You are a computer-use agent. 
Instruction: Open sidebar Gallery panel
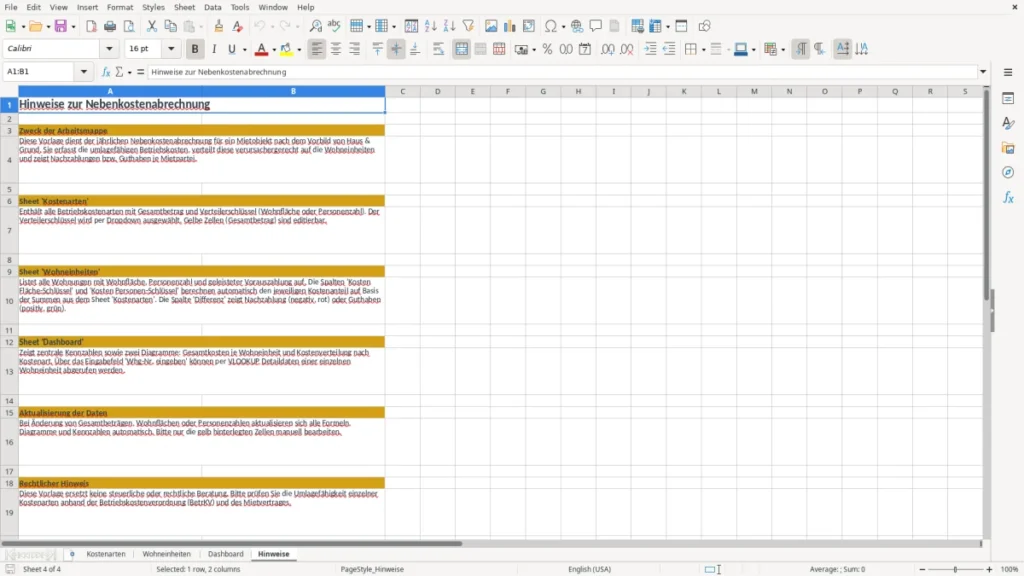tap(1008, 148)
